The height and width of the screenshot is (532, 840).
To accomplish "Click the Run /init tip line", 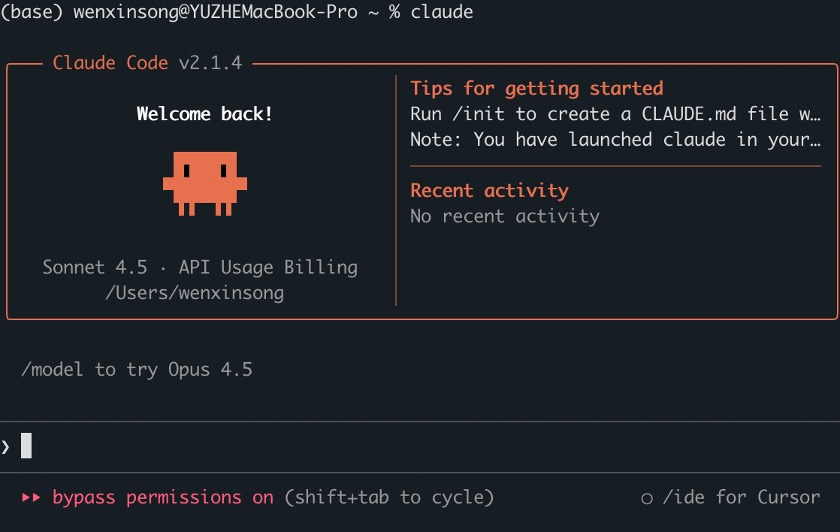I will [x=614, y=114].
